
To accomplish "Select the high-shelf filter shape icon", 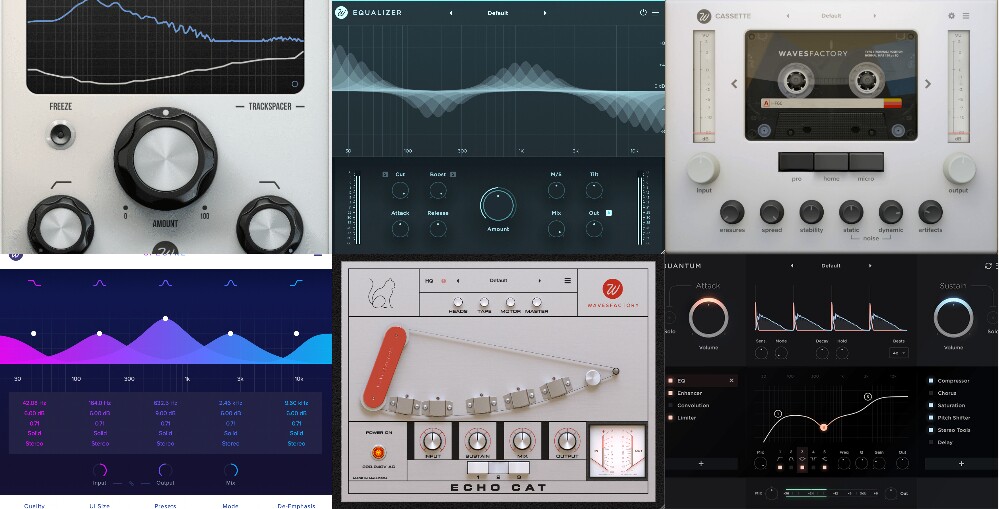I will click(x=296, y=283).
